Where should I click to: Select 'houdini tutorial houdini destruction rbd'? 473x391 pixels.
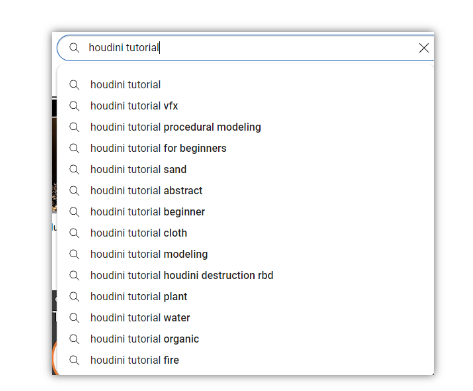pos(246,275)
